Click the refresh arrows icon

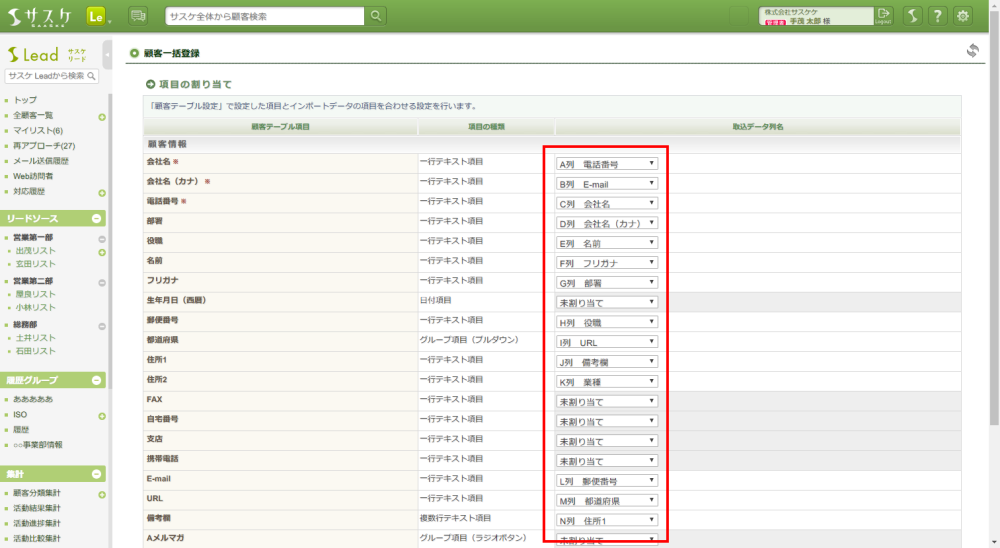972,51
